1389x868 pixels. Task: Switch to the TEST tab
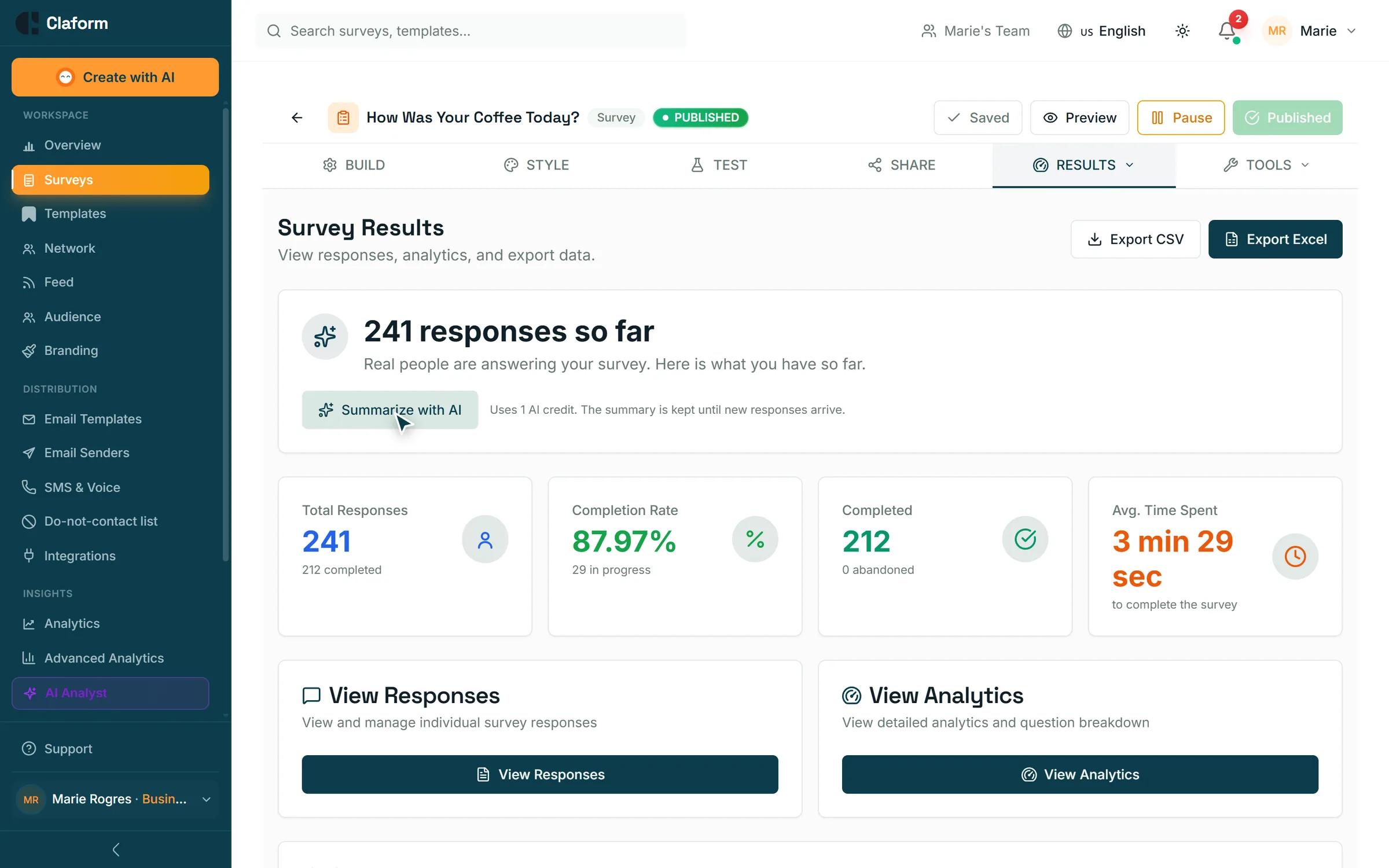pyautogui.click(x=719, y=165)
